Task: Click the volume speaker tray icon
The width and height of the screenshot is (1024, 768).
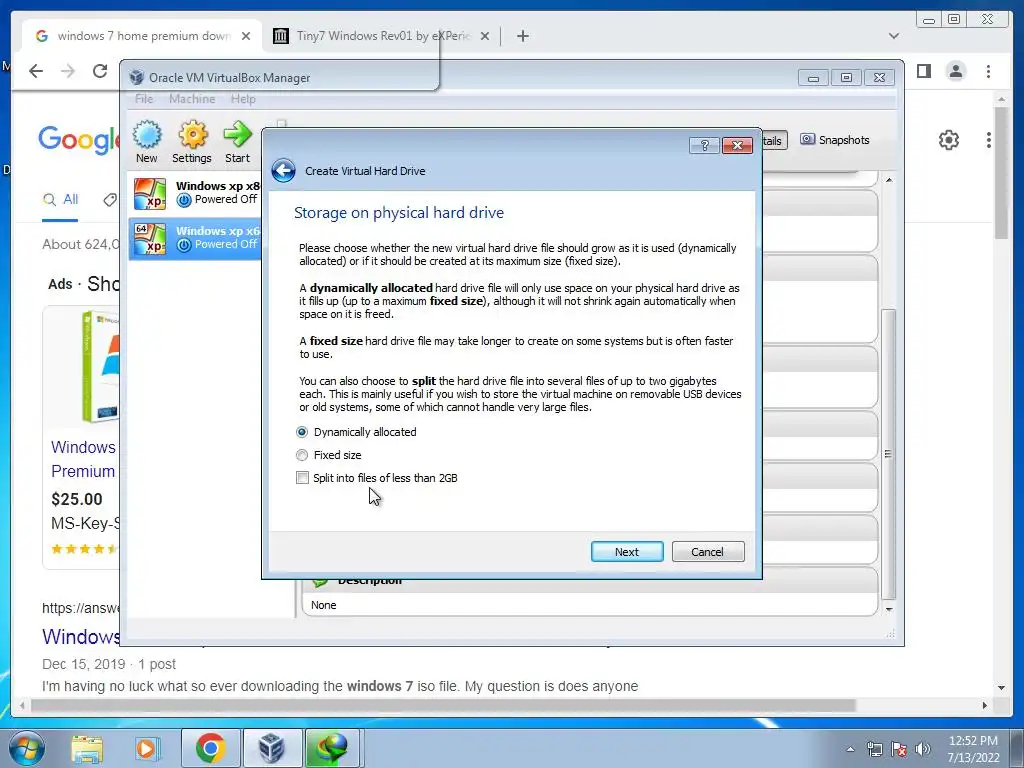Action: pos(923,749)
